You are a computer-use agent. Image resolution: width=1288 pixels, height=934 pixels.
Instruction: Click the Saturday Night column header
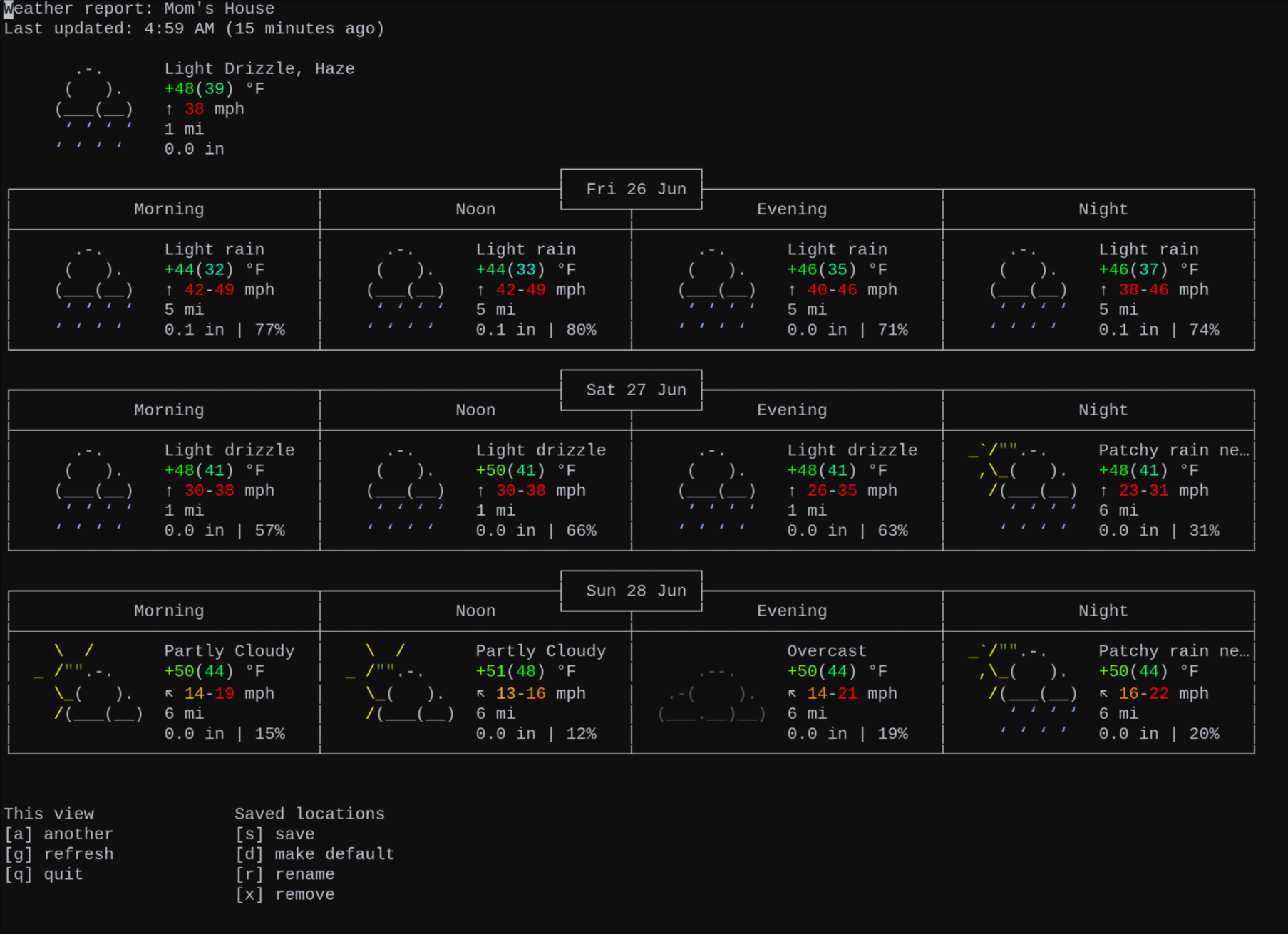1103,410
